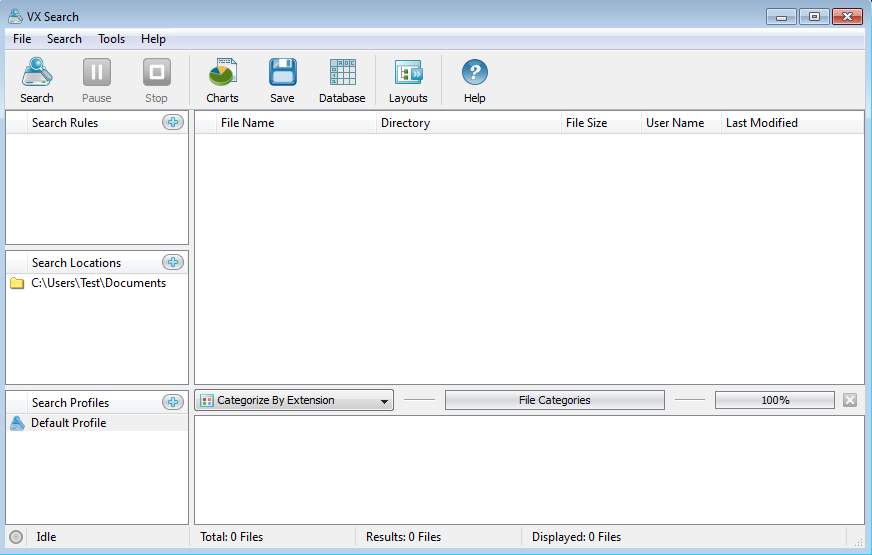This screenshot has height=555, width=872.
Task: Open the File menu
Action: [22, 39]
